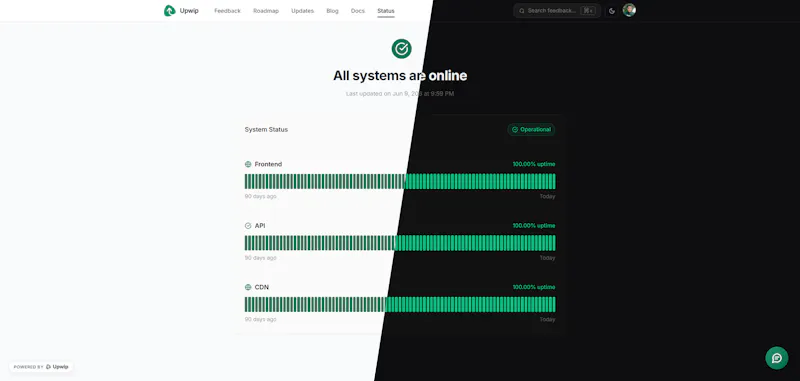The width and height of the screenshot is (800, 381).
Task: Click 90 days ago under CDN bar
Action: (260, 319)
